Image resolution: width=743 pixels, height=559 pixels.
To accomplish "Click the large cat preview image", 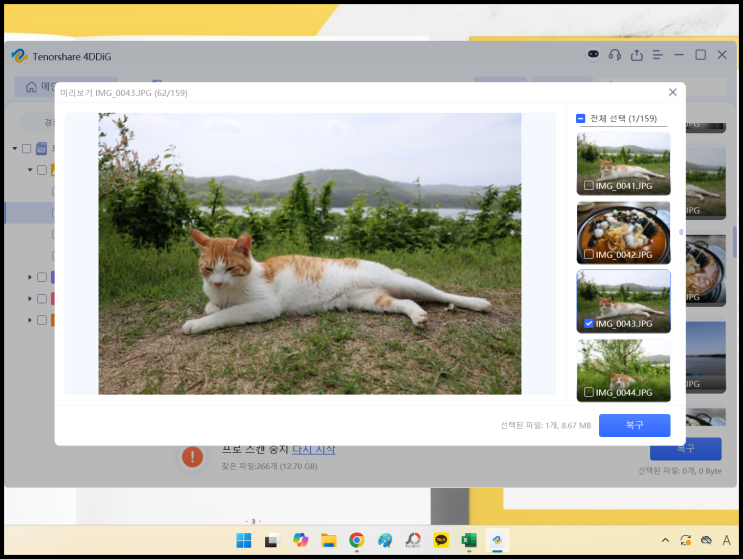I will pos(310,253).
